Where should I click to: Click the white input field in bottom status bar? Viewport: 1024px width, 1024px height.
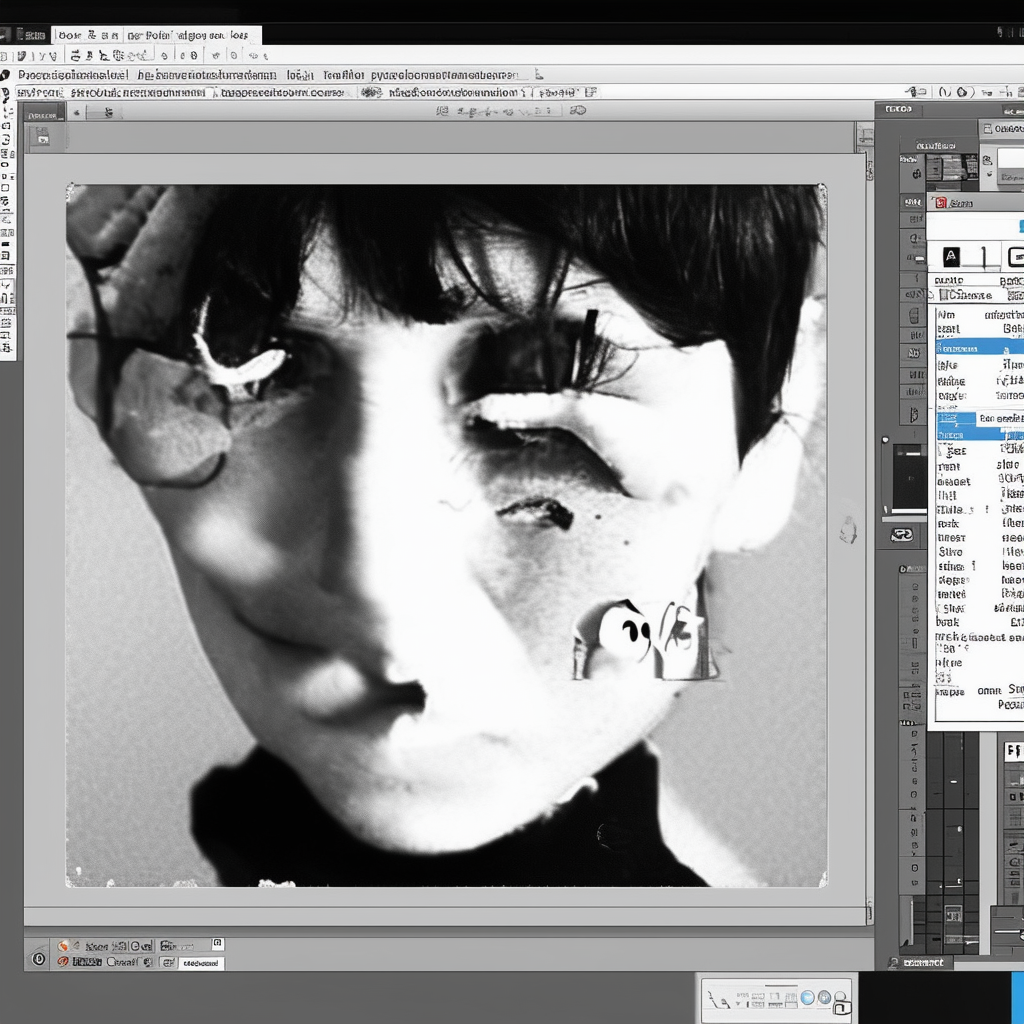(200, 963)
